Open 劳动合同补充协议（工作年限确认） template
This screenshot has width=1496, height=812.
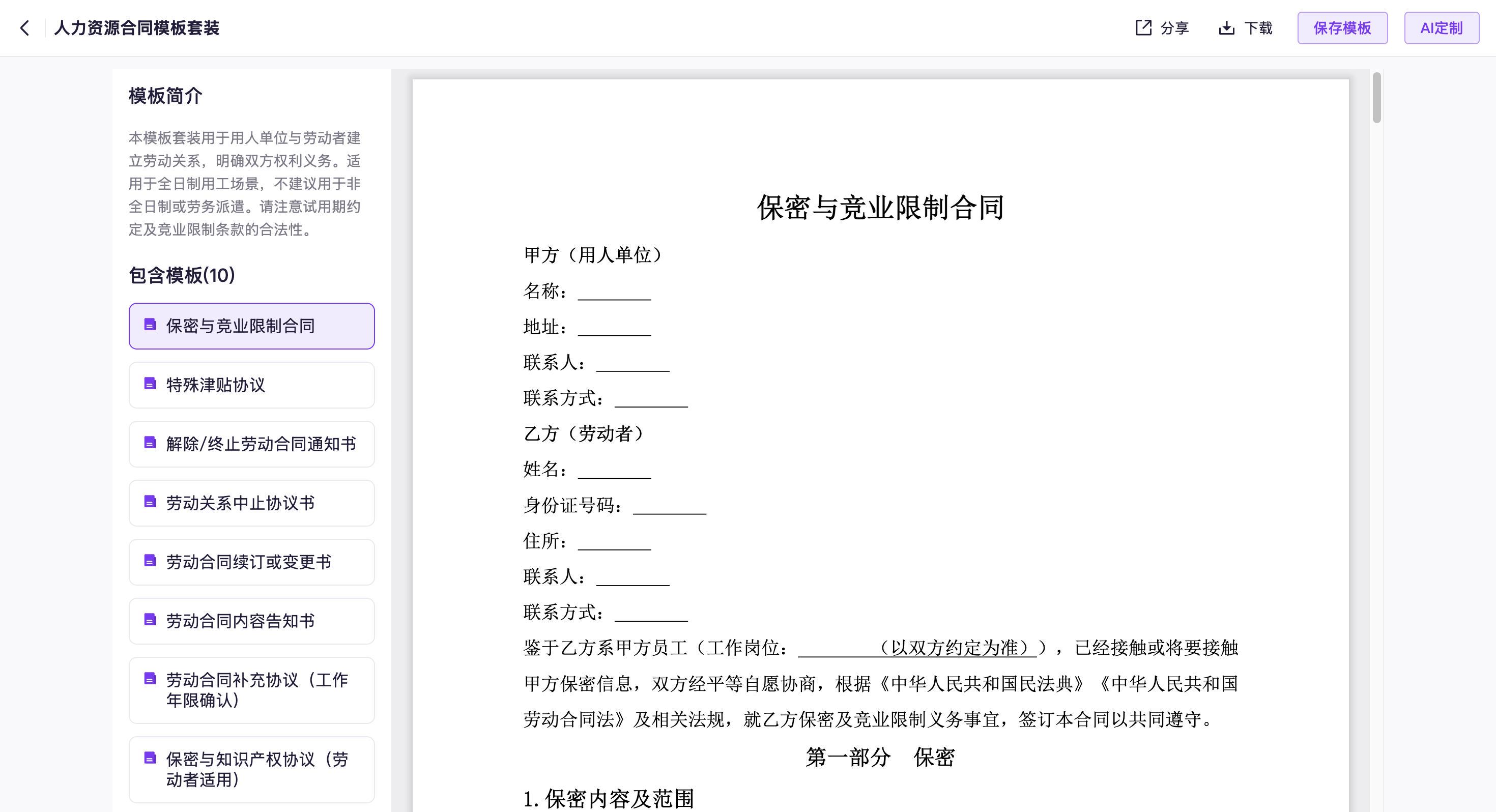click(251, 690)
